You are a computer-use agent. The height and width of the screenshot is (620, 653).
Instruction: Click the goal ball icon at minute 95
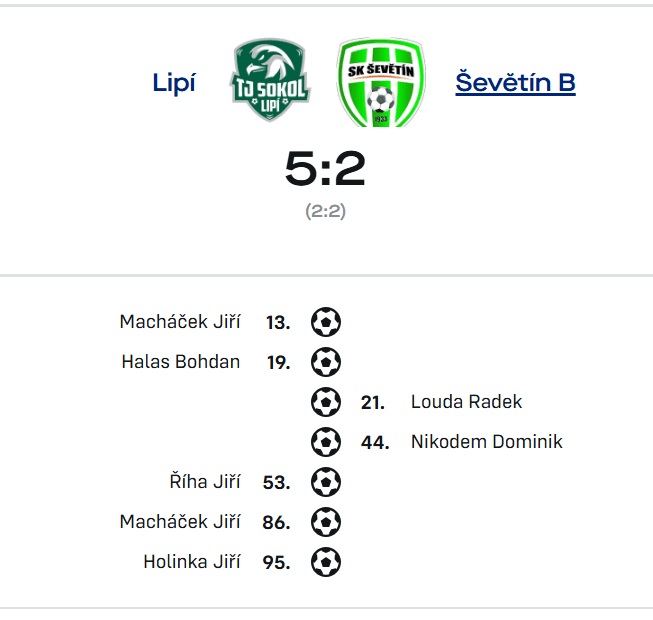pos(326,562)
